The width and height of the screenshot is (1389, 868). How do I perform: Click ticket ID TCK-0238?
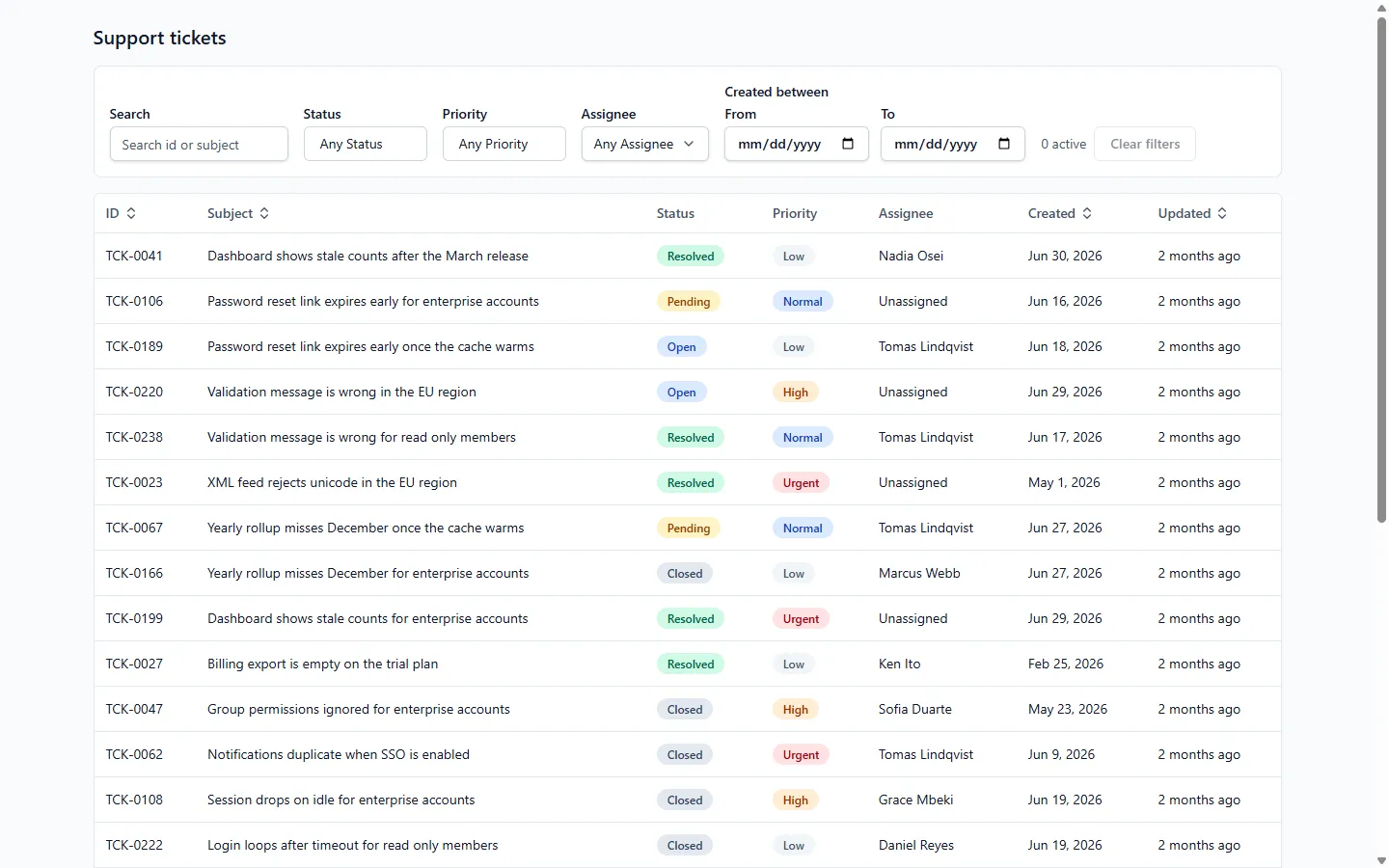tap(134, 437)
